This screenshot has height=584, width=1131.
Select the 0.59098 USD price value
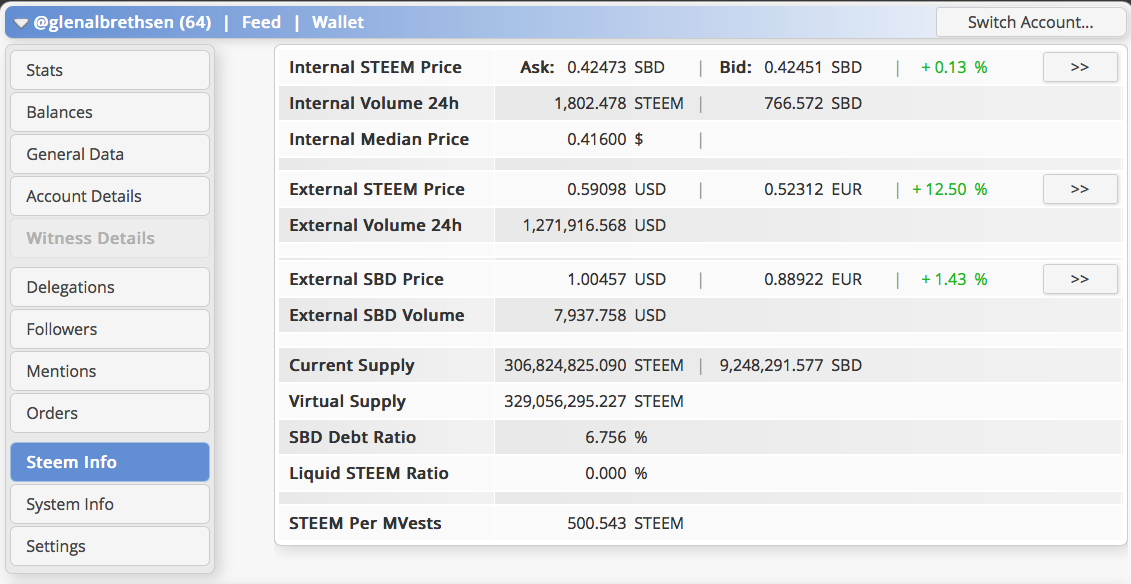pyautogui.click(x=616, y=189)
